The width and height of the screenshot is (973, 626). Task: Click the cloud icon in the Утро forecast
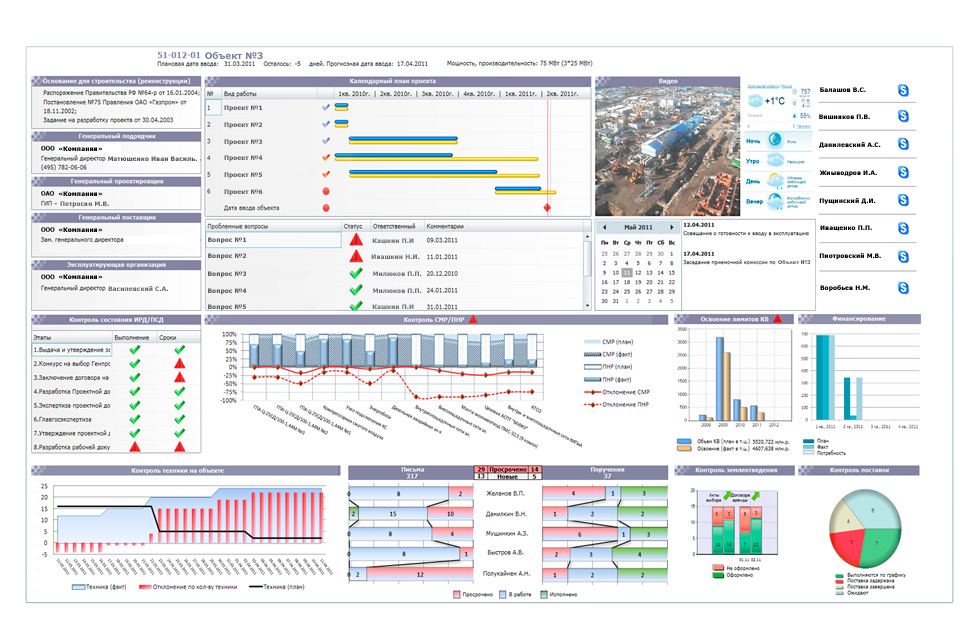(775, 160)
